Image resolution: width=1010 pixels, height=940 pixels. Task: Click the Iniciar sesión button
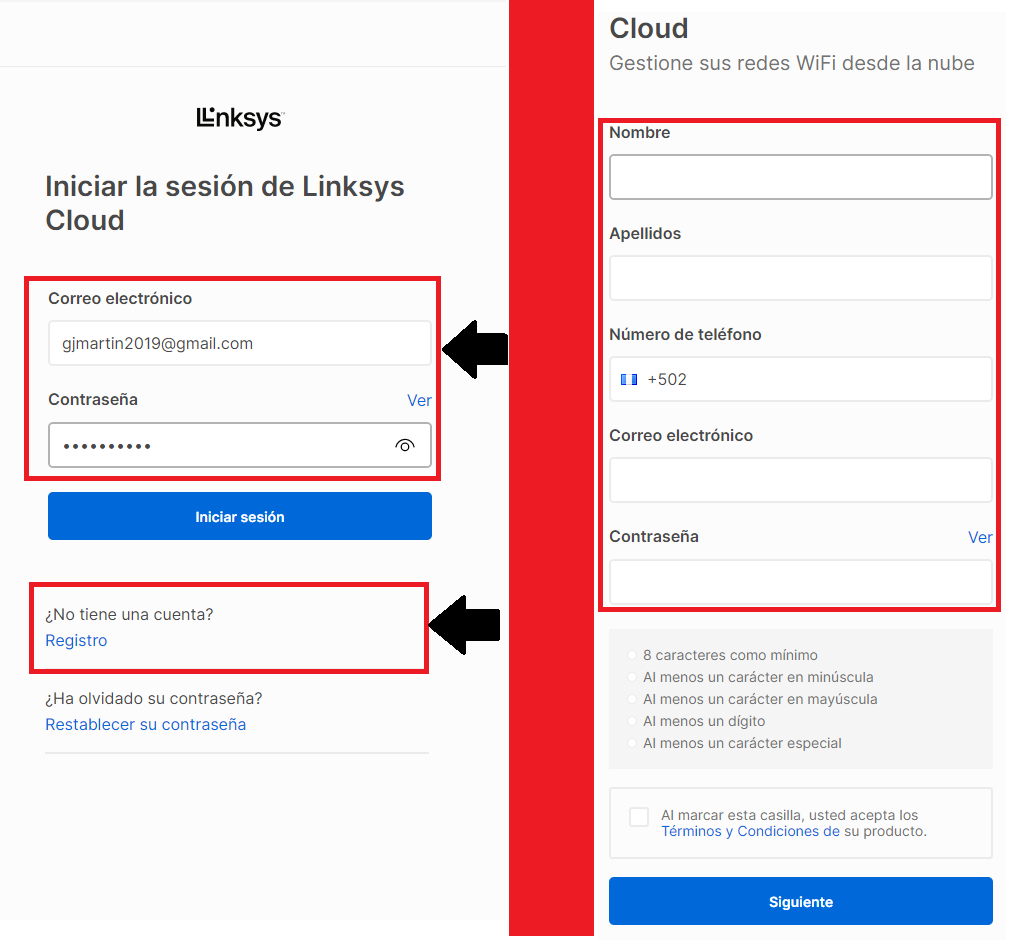click(x=240, y=516)
